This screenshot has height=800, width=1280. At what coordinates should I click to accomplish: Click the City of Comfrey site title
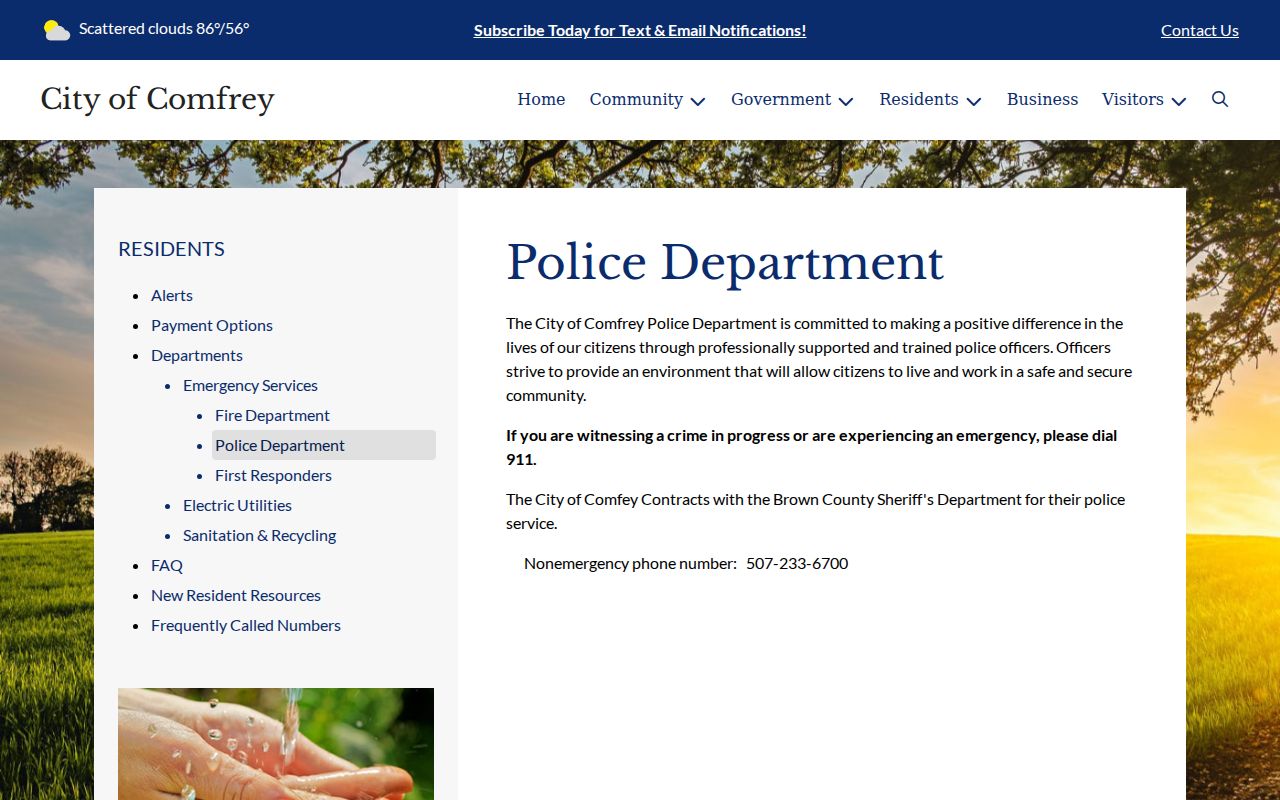(x=157, y=99)
